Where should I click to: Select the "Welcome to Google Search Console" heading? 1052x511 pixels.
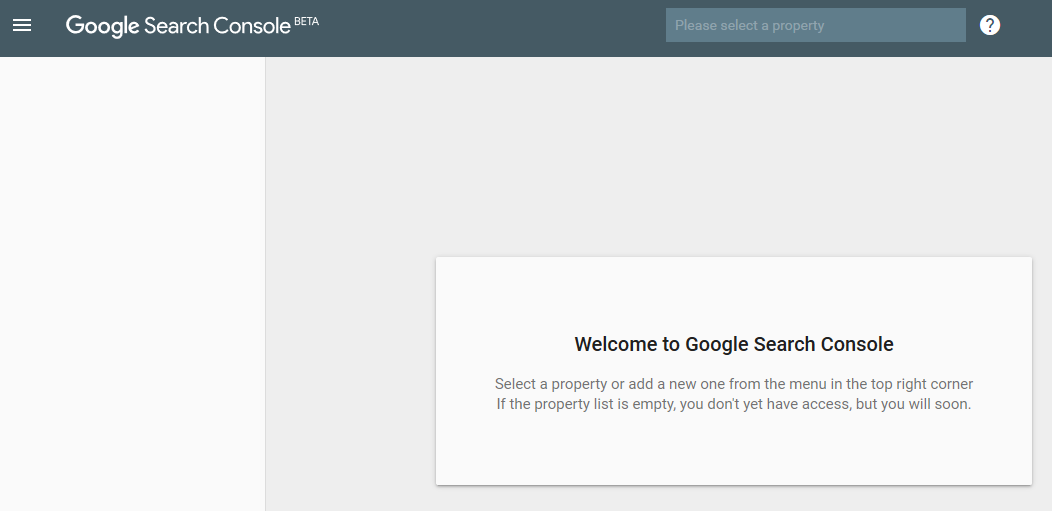tap(733, 344)
